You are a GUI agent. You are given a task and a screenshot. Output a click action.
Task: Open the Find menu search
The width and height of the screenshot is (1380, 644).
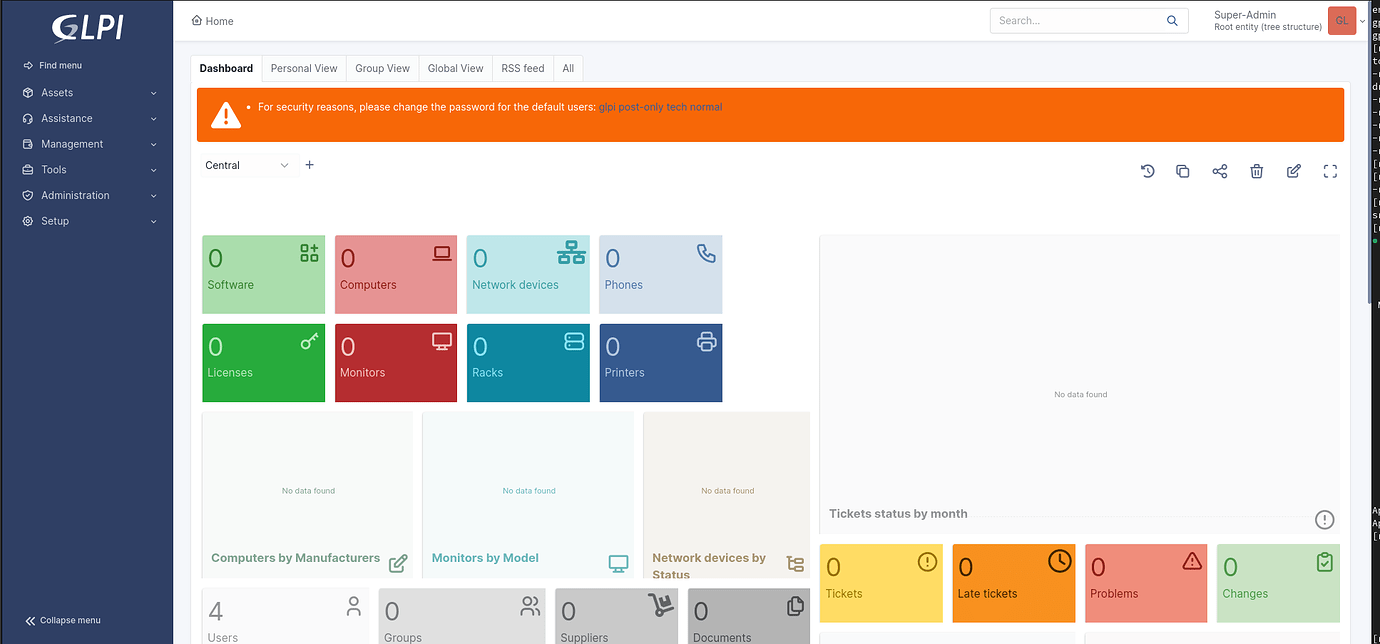(52, 66)
